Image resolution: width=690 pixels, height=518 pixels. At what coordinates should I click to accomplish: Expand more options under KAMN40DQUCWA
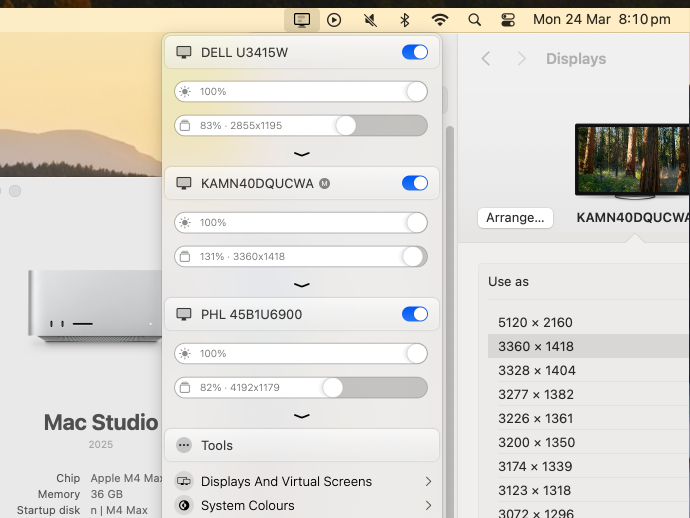[301, 285]
